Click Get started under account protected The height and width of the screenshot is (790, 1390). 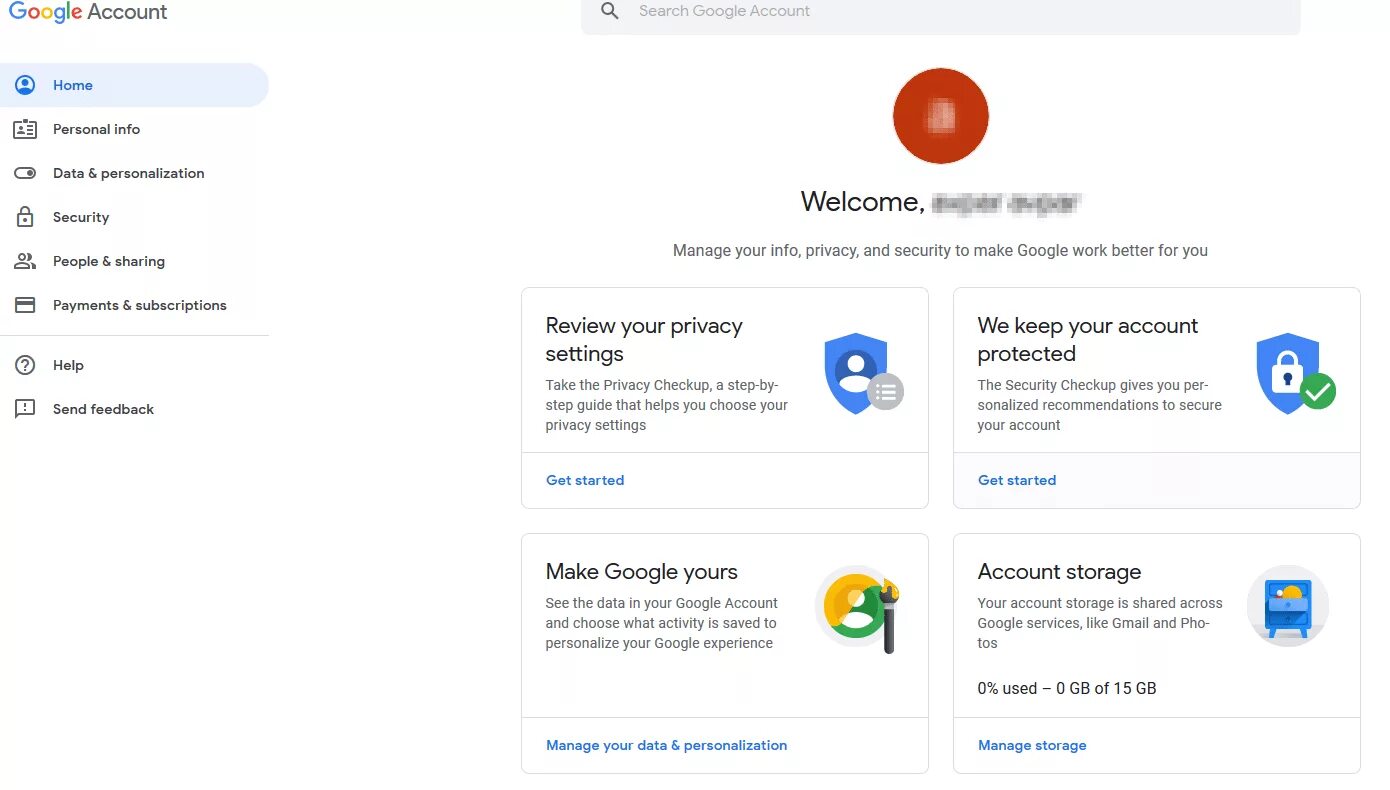pos(1017,480)
